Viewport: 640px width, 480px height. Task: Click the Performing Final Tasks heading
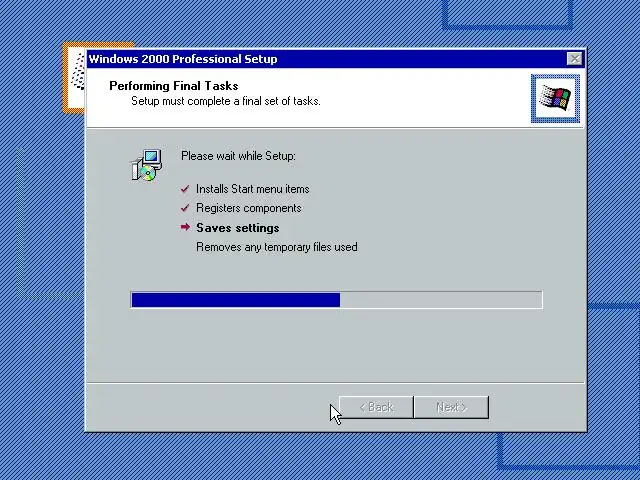pos(174,86)
